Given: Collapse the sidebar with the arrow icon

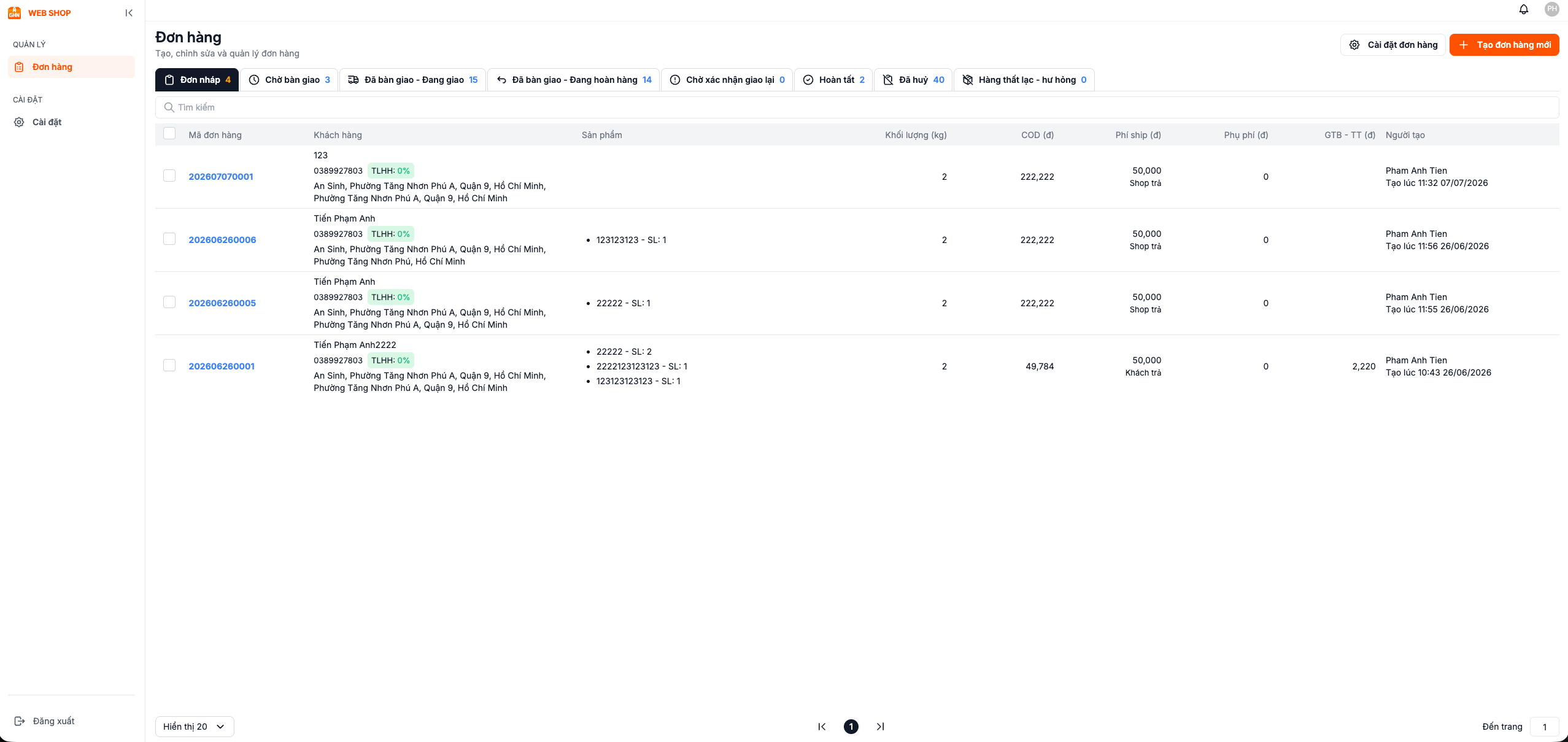Looking at the screenshot, I should pos(129,13).
